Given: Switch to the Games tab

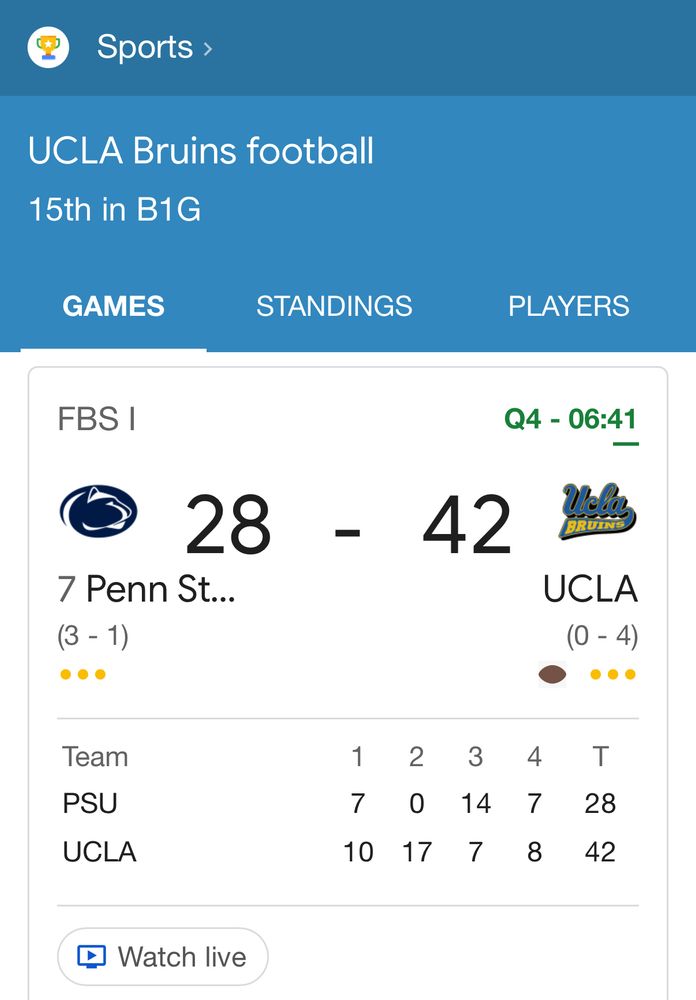Looking at the screenshot, I should click(113, 306).
